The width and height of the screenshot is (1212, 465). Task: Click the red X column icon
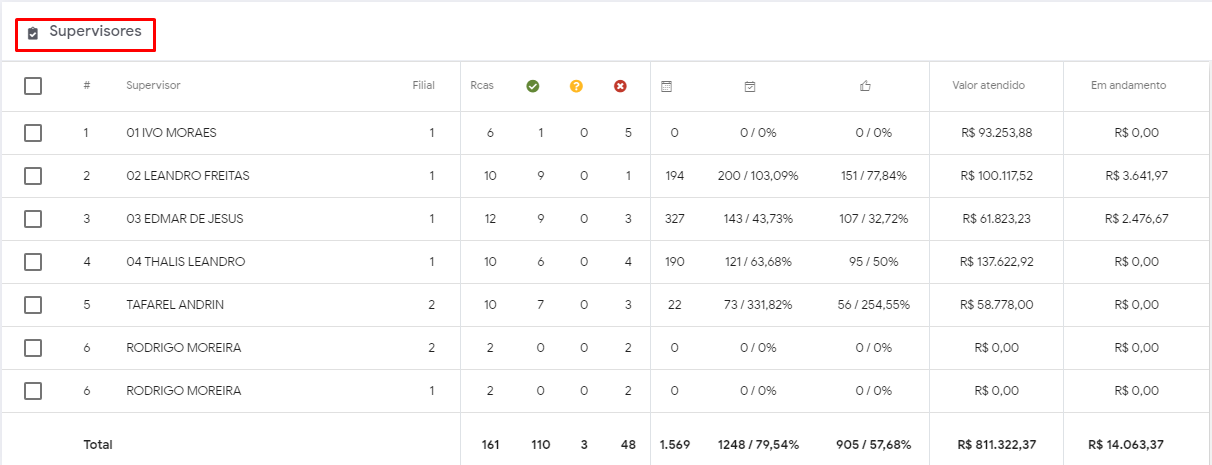click(x=620, y=86)
